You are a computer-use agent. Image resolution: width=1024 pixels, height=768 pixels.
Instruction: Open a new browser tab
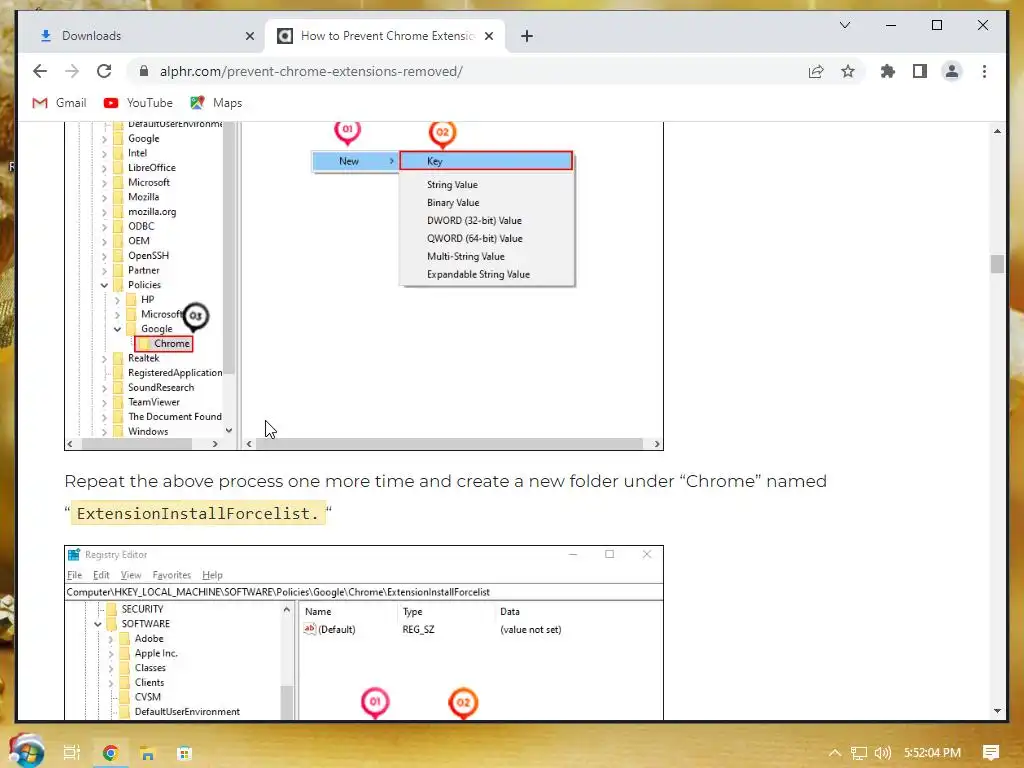pyautogui.click(x=527, y=36)
